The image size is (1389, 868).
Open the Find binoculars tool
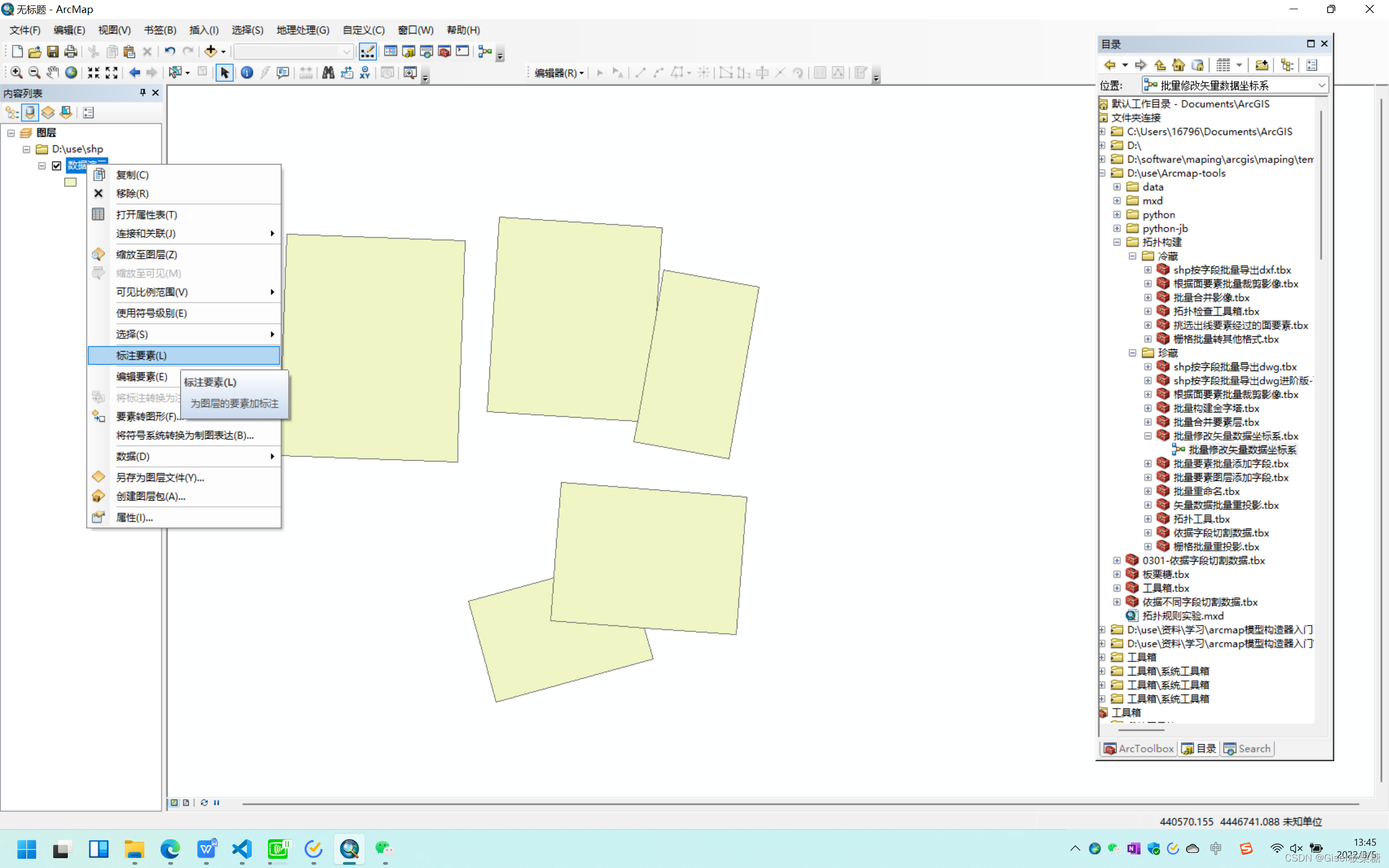coord(328,73)
